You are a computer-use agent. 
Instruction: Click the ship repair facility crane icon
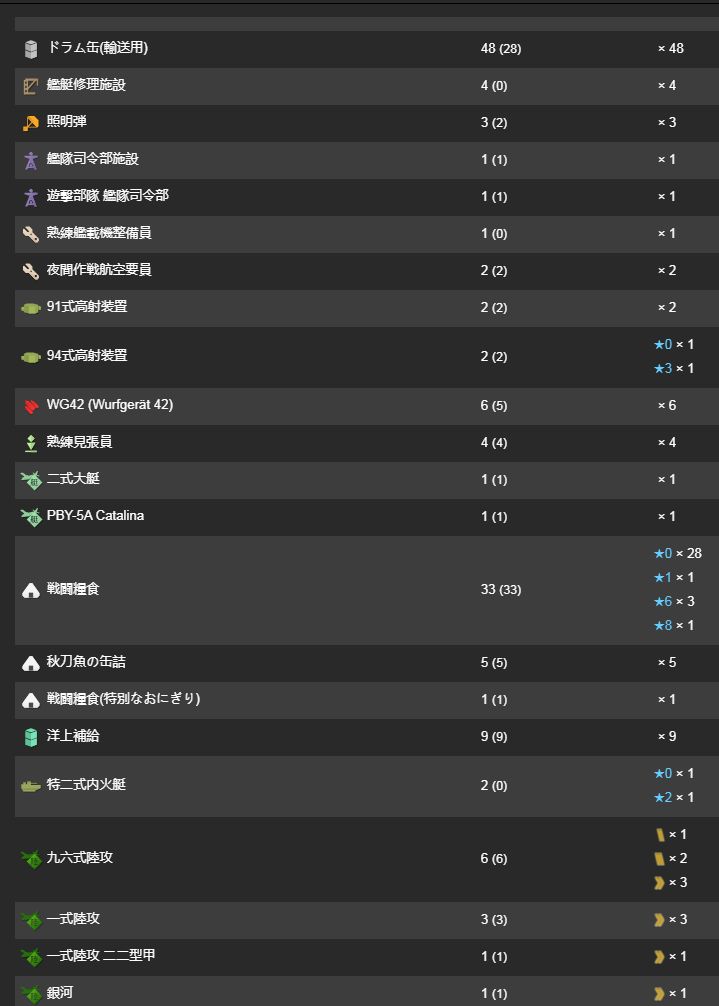31,86
